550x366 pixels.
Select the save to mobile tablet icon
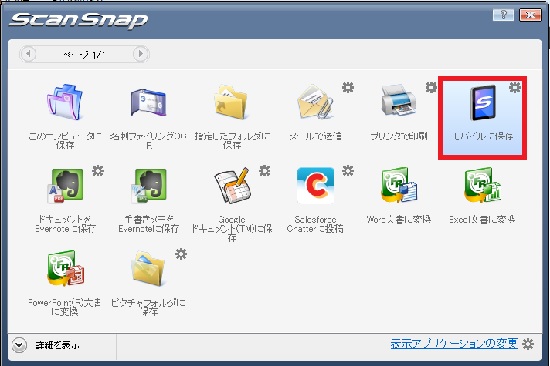[483, 103]
